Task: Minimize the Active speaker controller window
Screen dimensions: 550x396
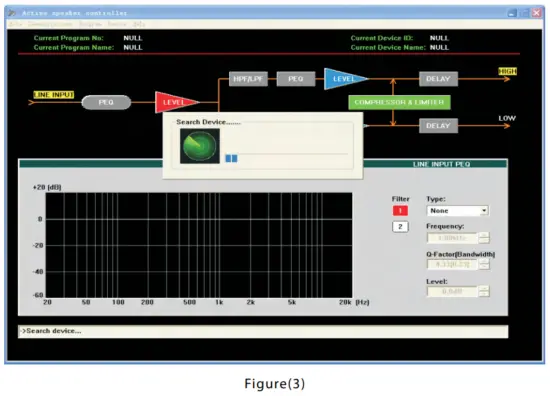Action: click(512, 13)
